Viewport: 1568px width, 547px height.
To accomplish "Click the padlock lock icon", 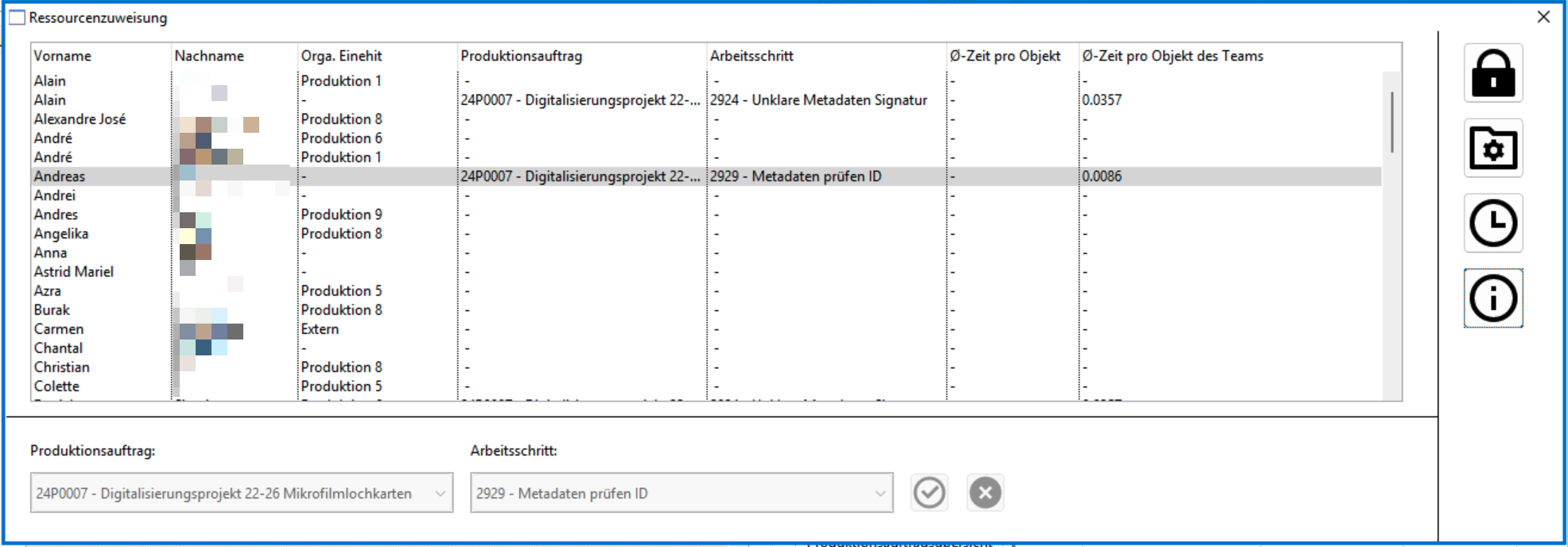I will pyautogui.click(x=1492, y=73).
